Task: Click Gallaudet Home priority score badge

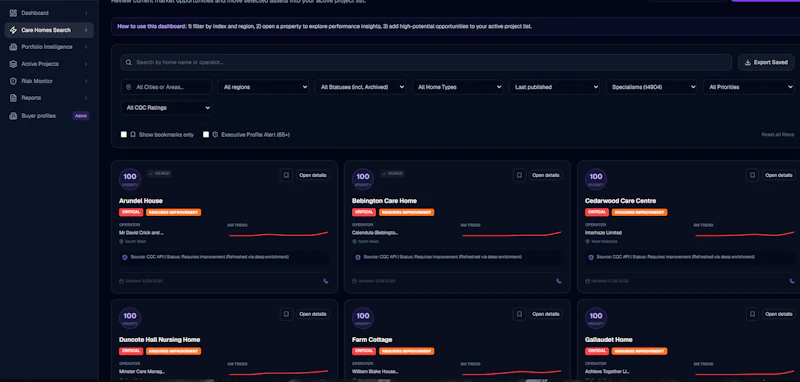Action: [x=596, y=318]
